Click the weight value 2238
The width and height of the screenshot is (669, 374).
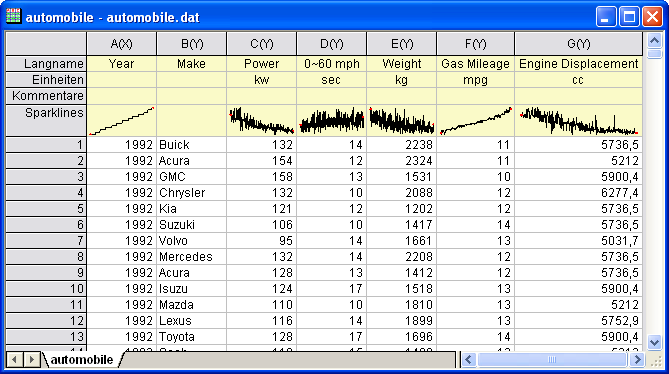401,145
